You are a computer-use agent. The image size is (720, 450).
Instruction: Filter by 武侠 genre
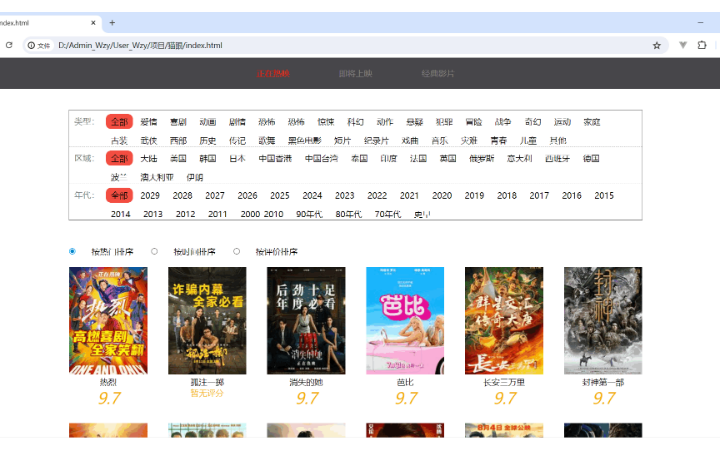[149, 141]
